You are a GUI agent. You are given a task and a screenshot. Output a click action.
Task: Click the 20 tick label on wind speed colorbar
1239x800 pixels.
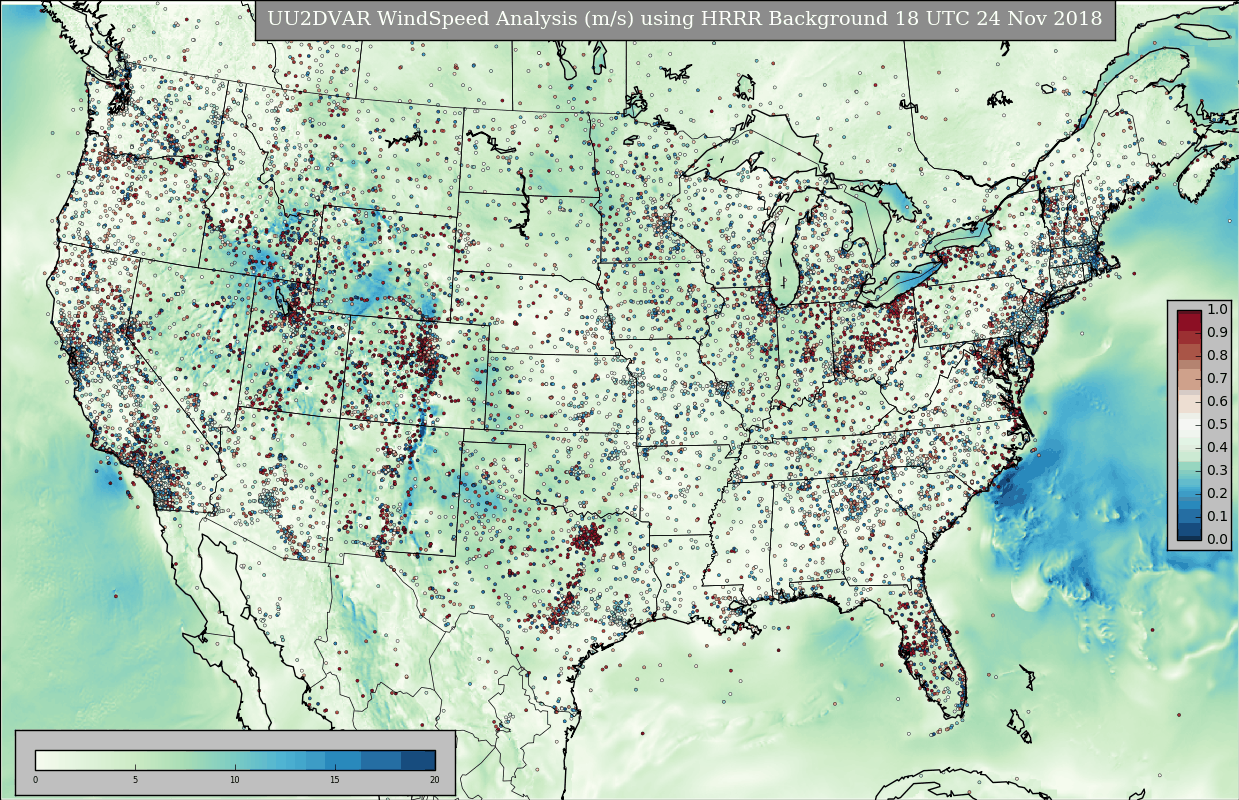click(x=435, y=779)
